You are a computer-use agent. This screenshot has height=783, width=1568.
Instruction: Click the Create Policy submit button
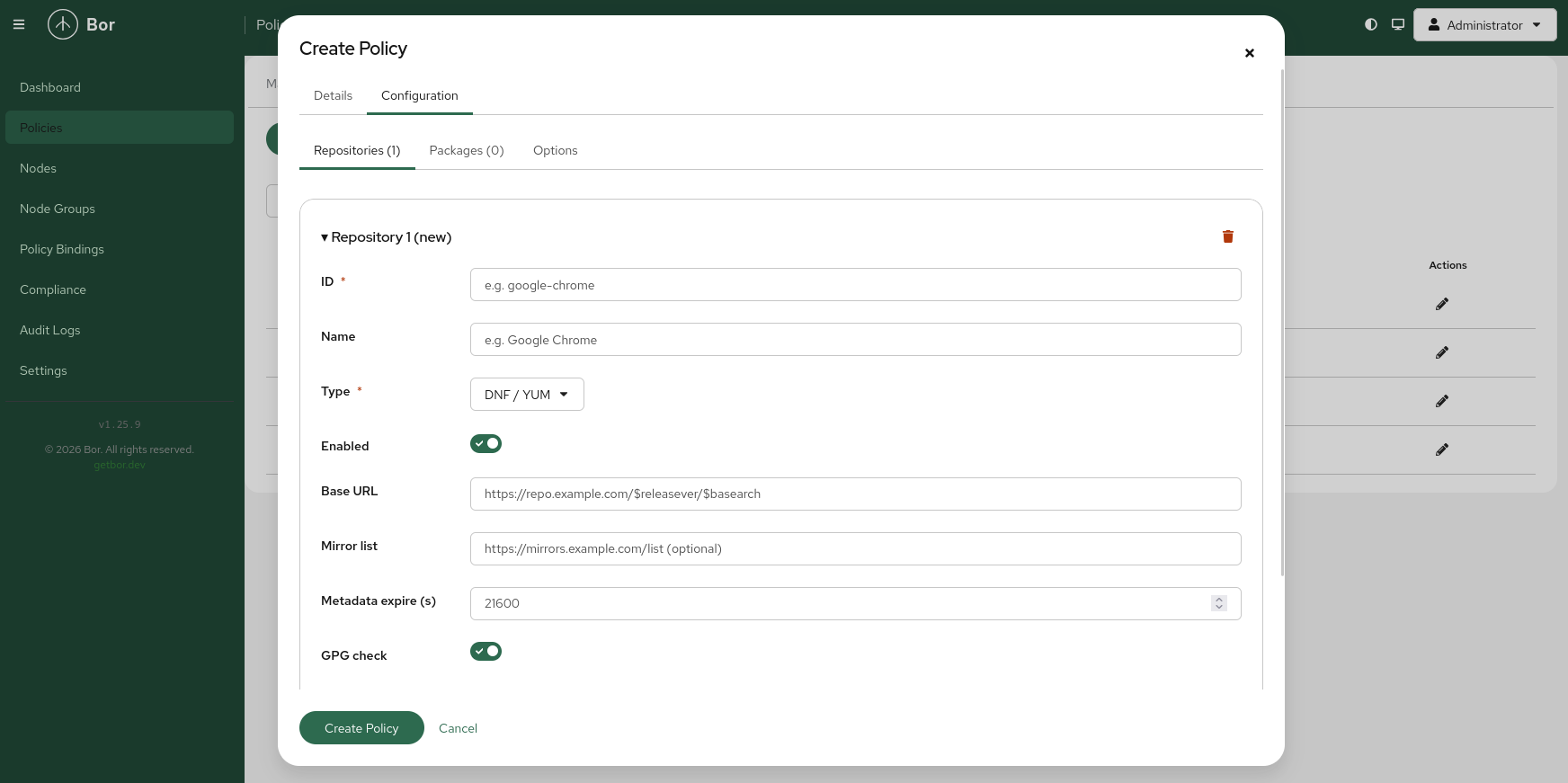coord(361,728)
